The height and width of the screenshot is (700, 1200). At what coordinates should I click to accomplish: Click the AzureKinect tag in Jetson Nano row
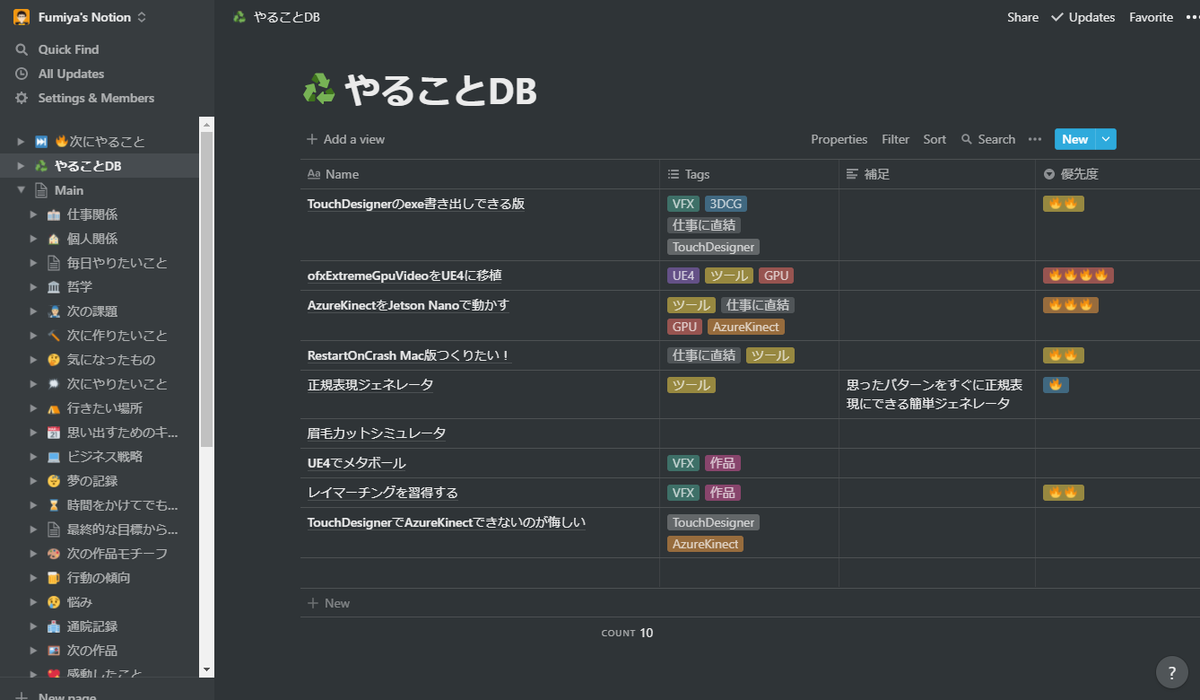746,327
